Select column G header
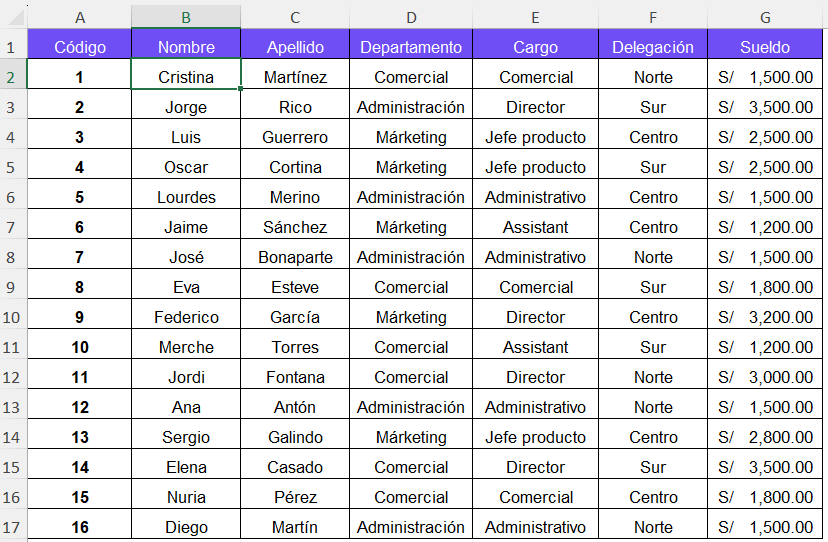 click(x=765, y=17)
